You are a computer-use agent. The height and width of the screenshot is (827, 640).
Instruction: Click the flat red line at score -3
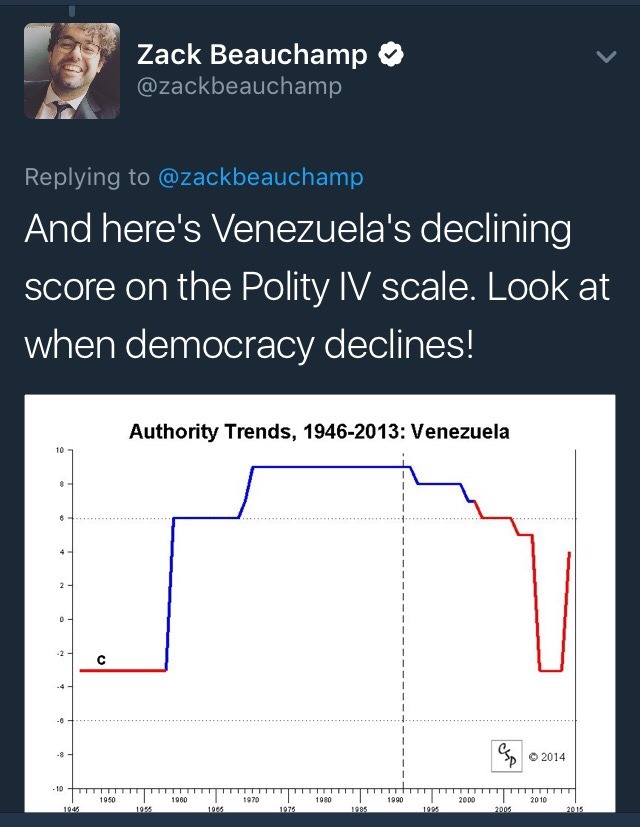(x=122, y=670)
